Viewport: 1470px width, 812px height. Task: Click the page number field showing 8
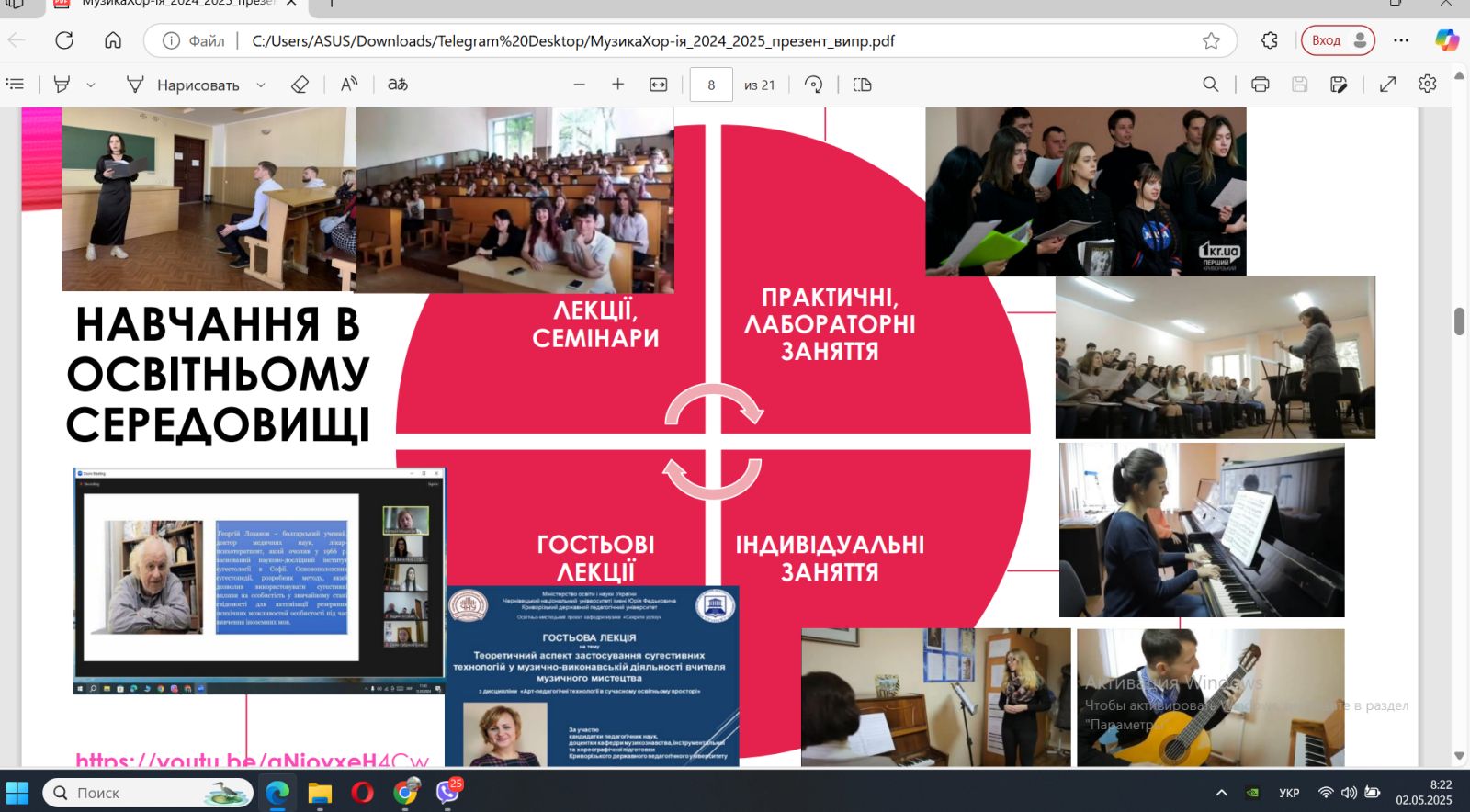click(x=711, y=85)
